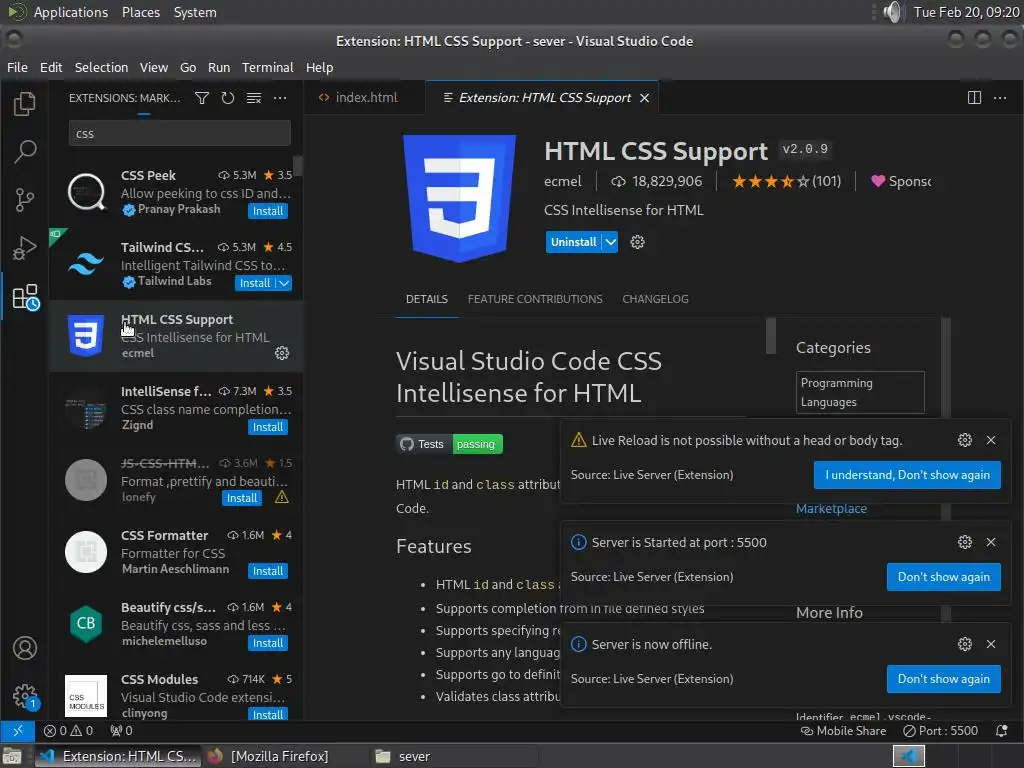Open the Run and Debug view

coord(25,248)
